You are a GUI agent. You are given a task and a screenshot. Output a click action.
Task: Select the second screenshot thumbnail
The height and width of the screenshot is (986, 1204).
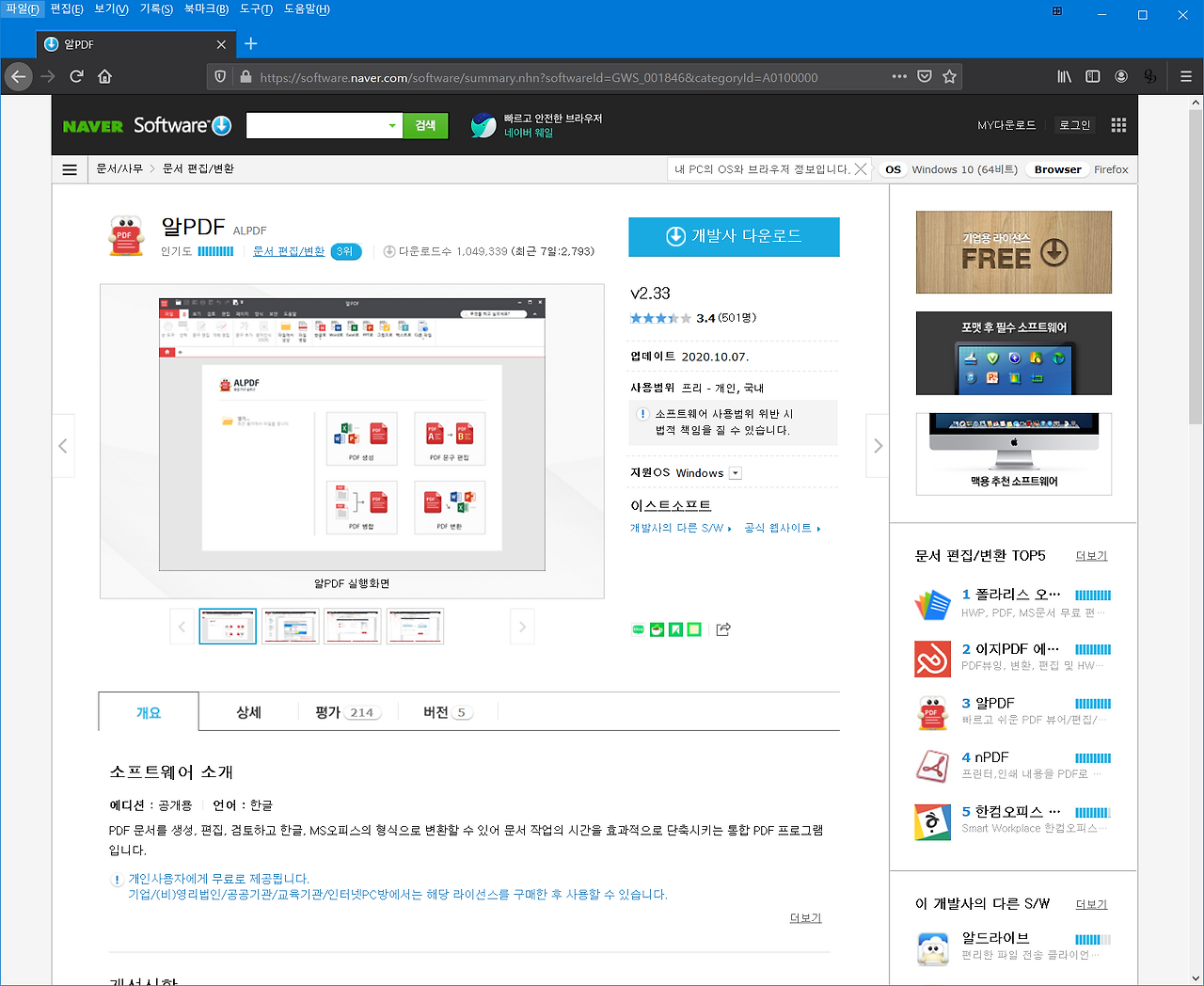[x=290, y=626]
